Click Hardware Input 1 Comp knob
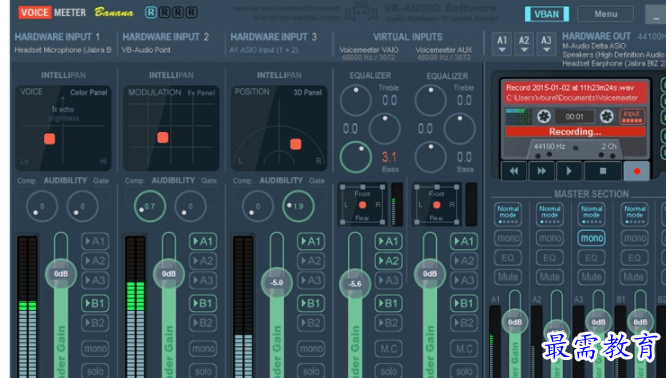666x378 pixels. point(42,206)
